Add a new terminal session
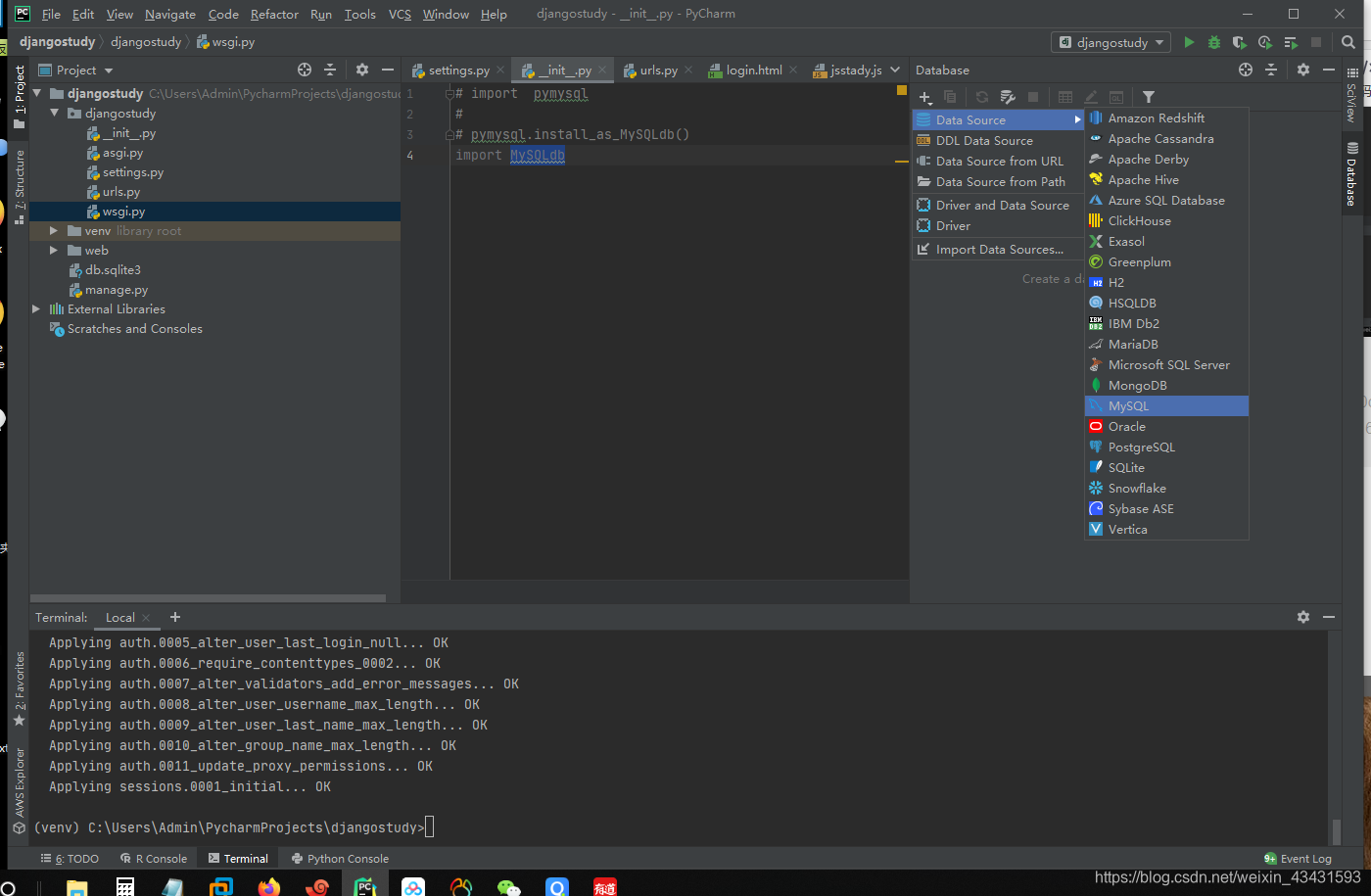 click(x=175, y=617)
